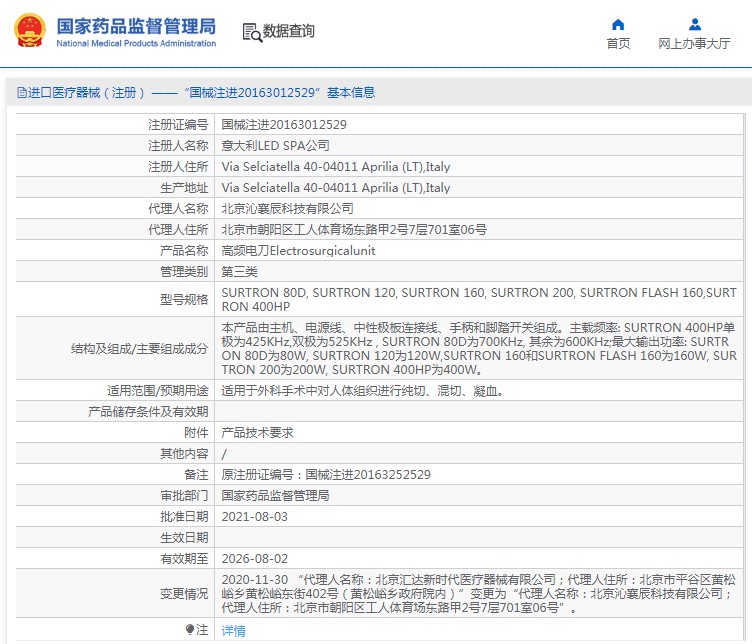This screenshot has height=644, width=752.
Task: Click the 网上办事大厅 user icon
Action: [x=694, y=24]
